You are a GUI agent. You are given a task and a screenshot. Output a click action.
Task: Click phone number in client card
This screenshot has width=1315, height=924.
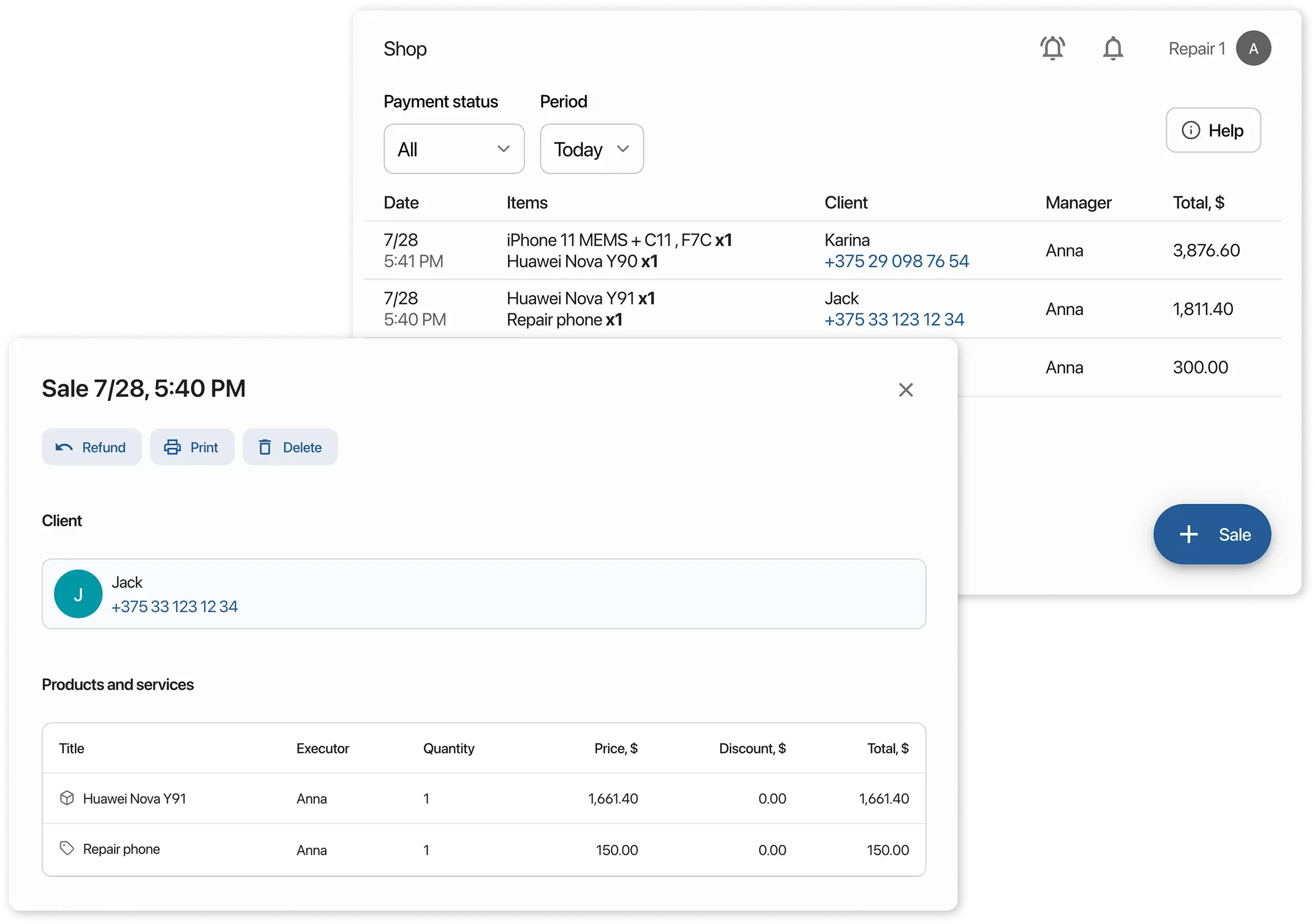174,607
